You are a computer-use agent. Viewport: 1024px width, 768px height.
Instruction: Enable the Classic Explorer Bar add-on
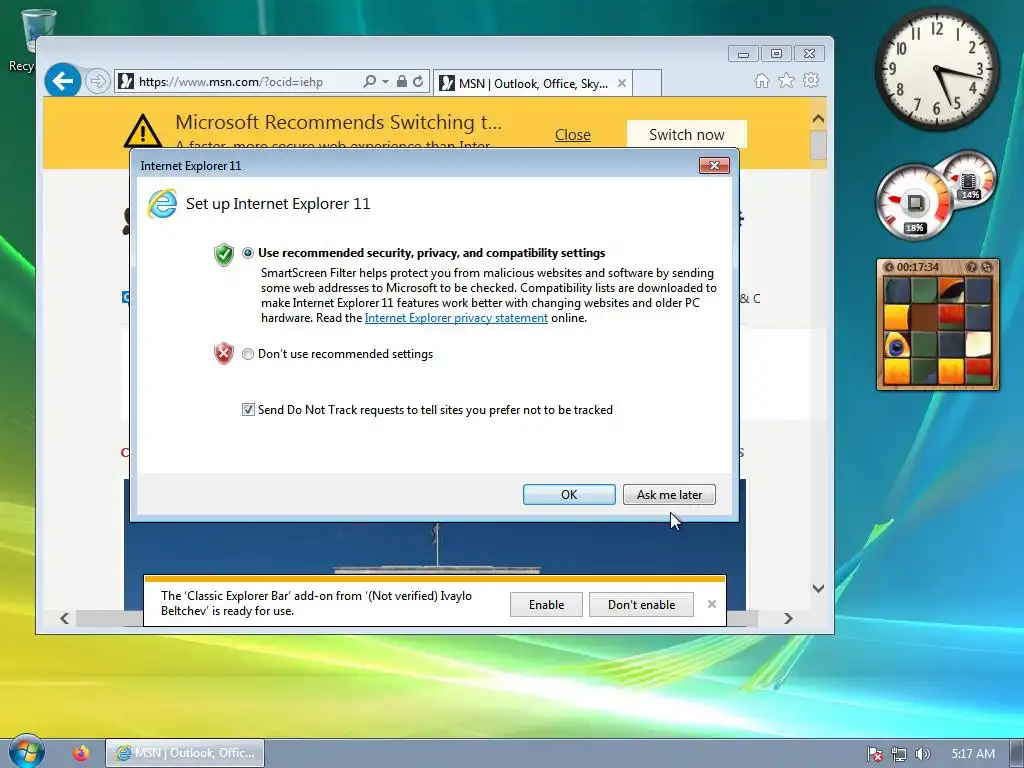[x=546, y=605]
